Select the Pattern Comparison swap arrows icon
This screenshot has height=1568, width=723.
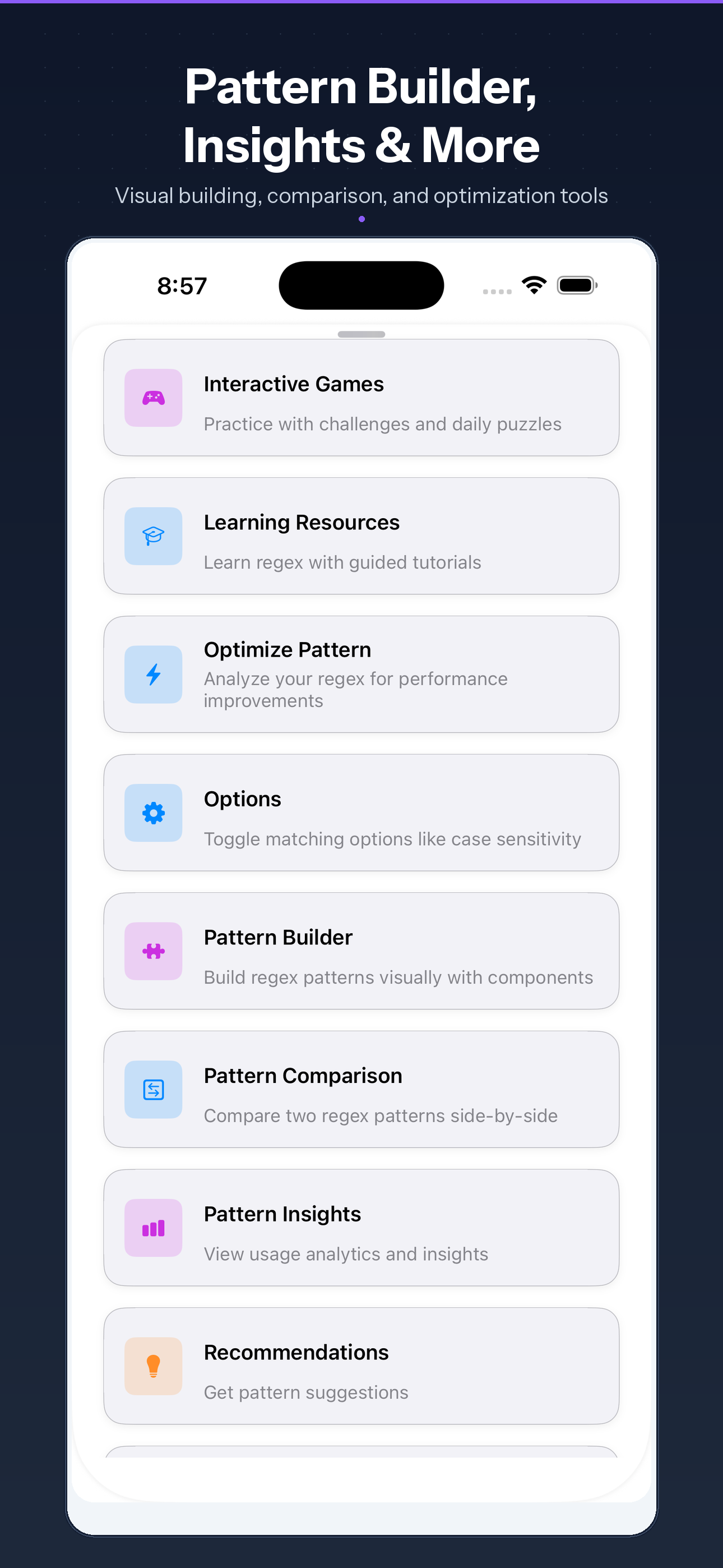tap(154, 1090)
